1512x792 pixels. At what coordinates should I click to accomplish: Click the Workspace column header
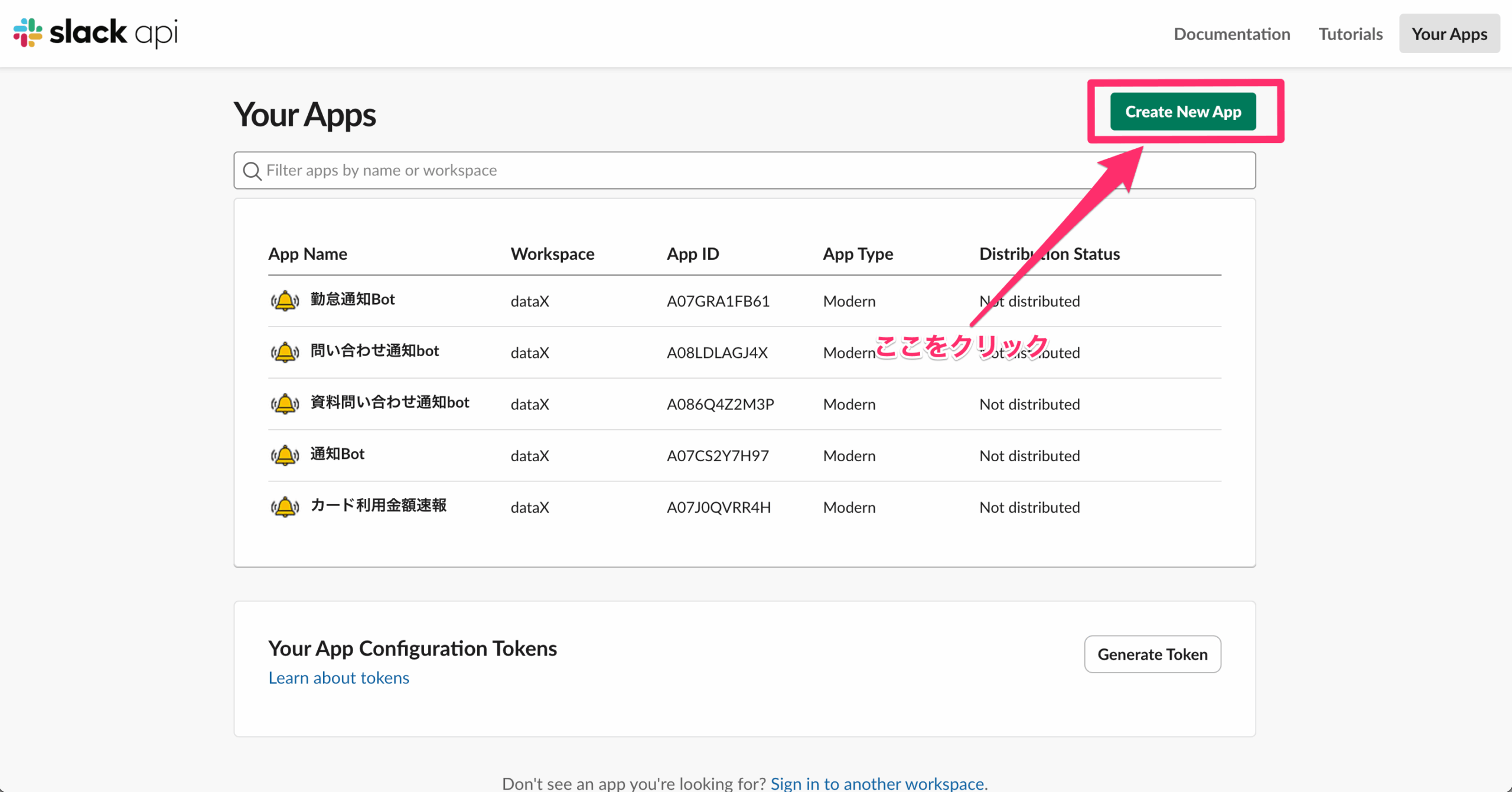click(552, 253)
